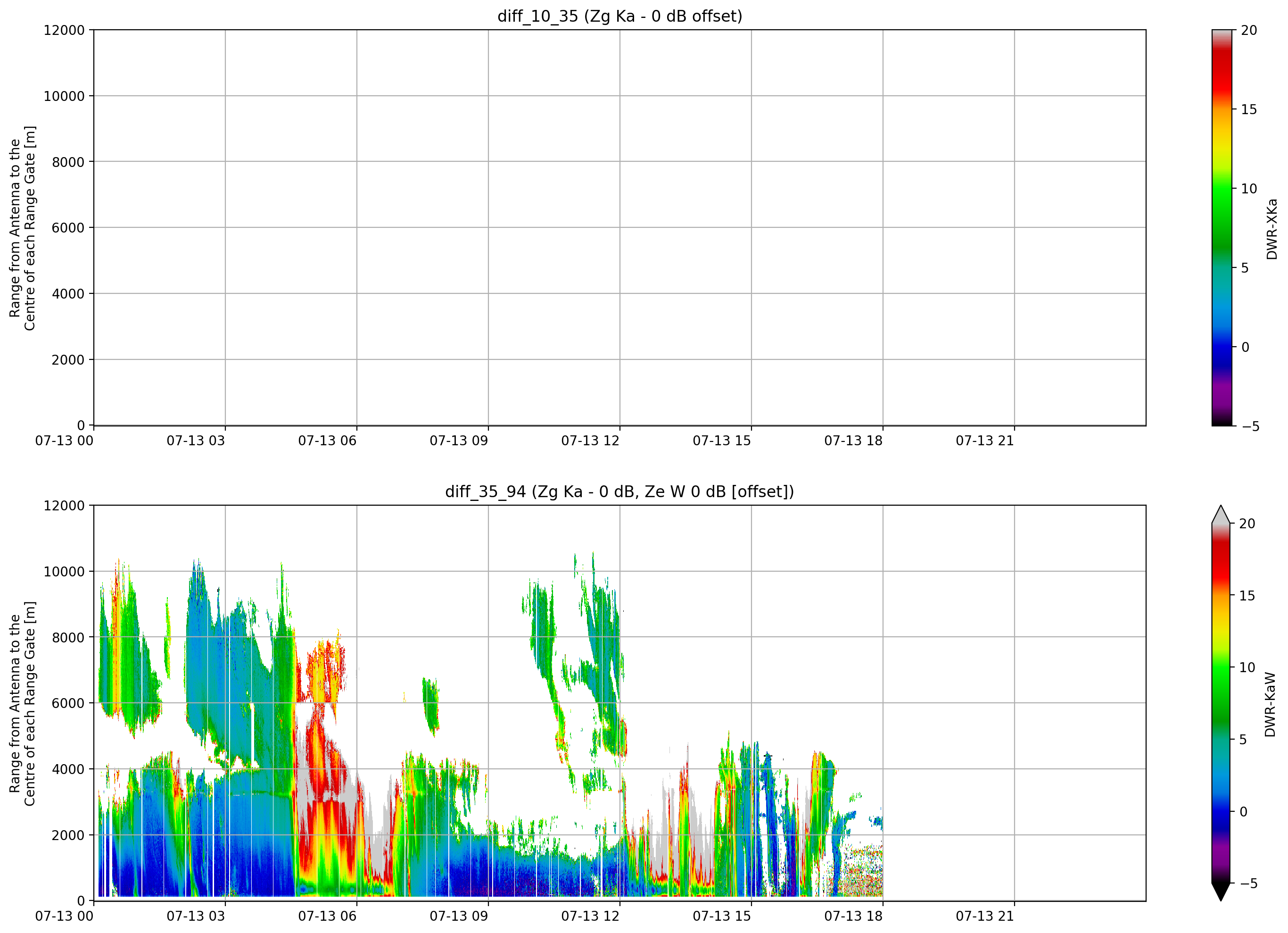Image resolution: width=1288 pixels, height=933 pixels.
Task: Click the "07-13 15" tick under the top plot
Action: (x=722, y=441)
